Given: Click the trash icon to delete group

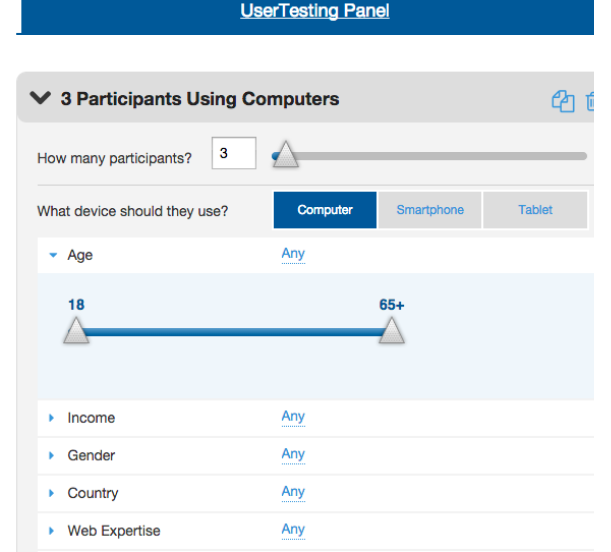Looking at the screenshot, I should click(x=591, y=100).
